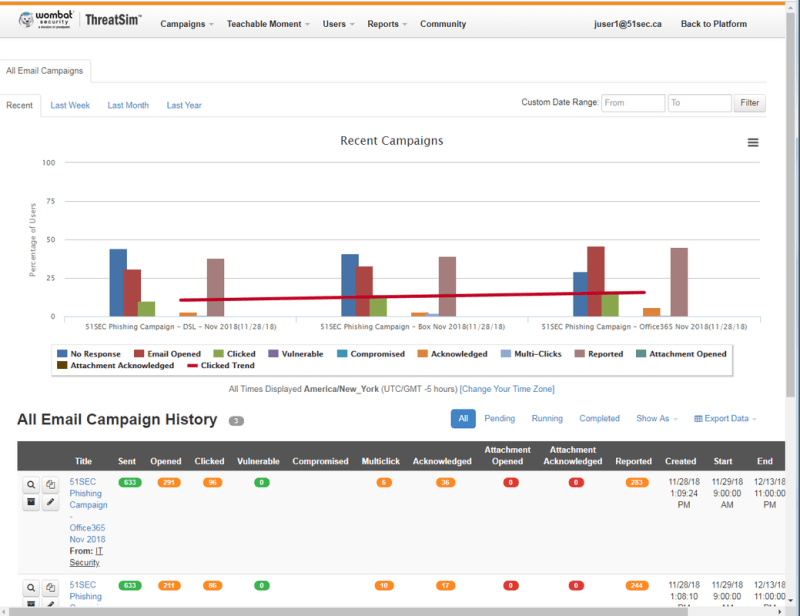
Task: Expand the Reports dropdown menu
Action: point(387,24)
